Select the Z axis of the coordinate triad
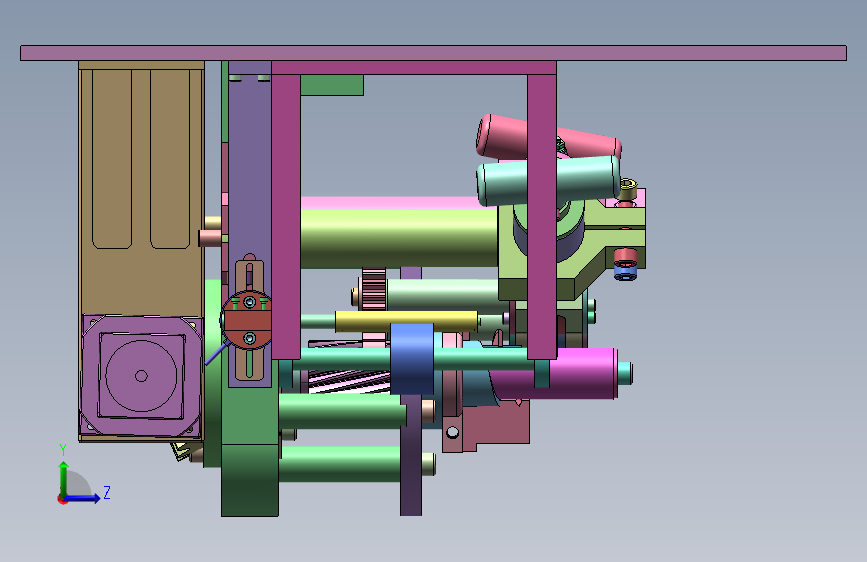This screenshot has width=867, height=562. point(85,498)
